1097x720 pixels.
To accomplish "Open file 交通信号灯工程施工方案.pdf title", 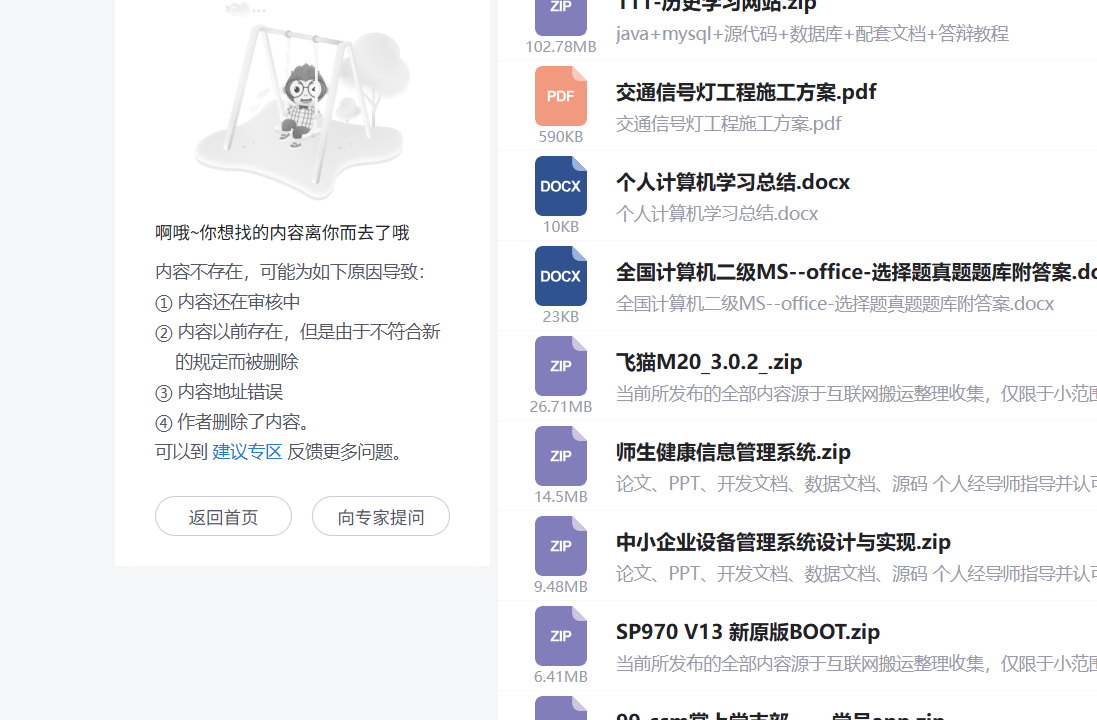I will click(746, 92).
